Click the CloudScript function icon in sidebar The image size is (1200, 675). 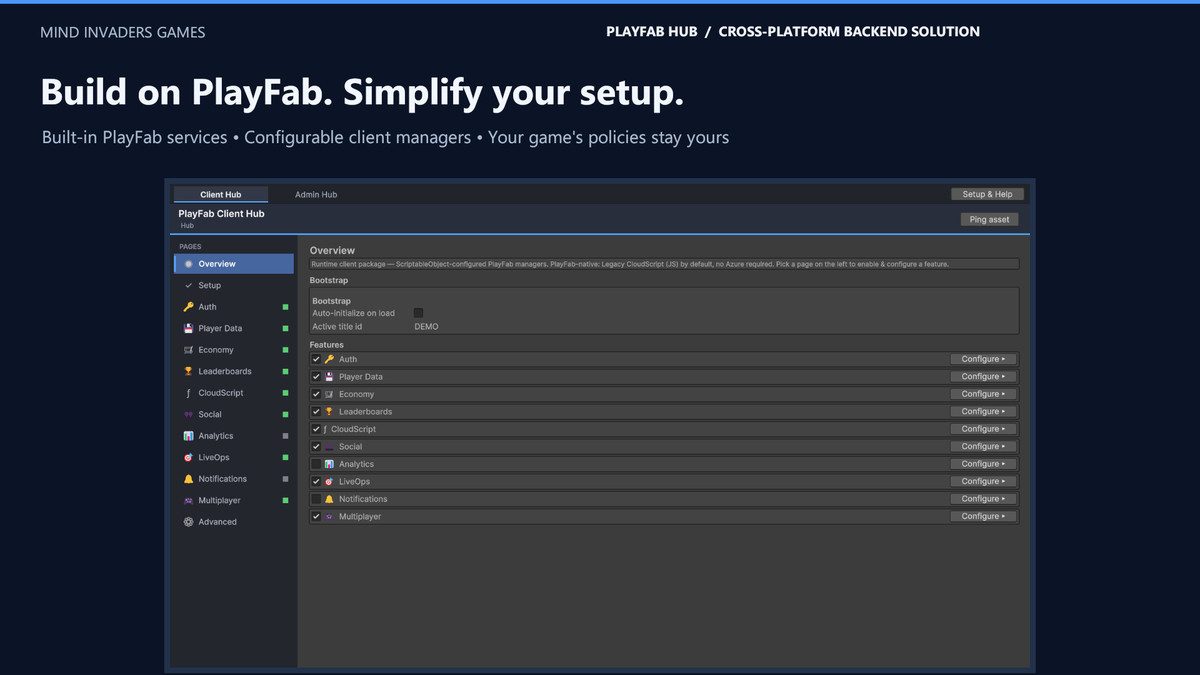point(189,393)
